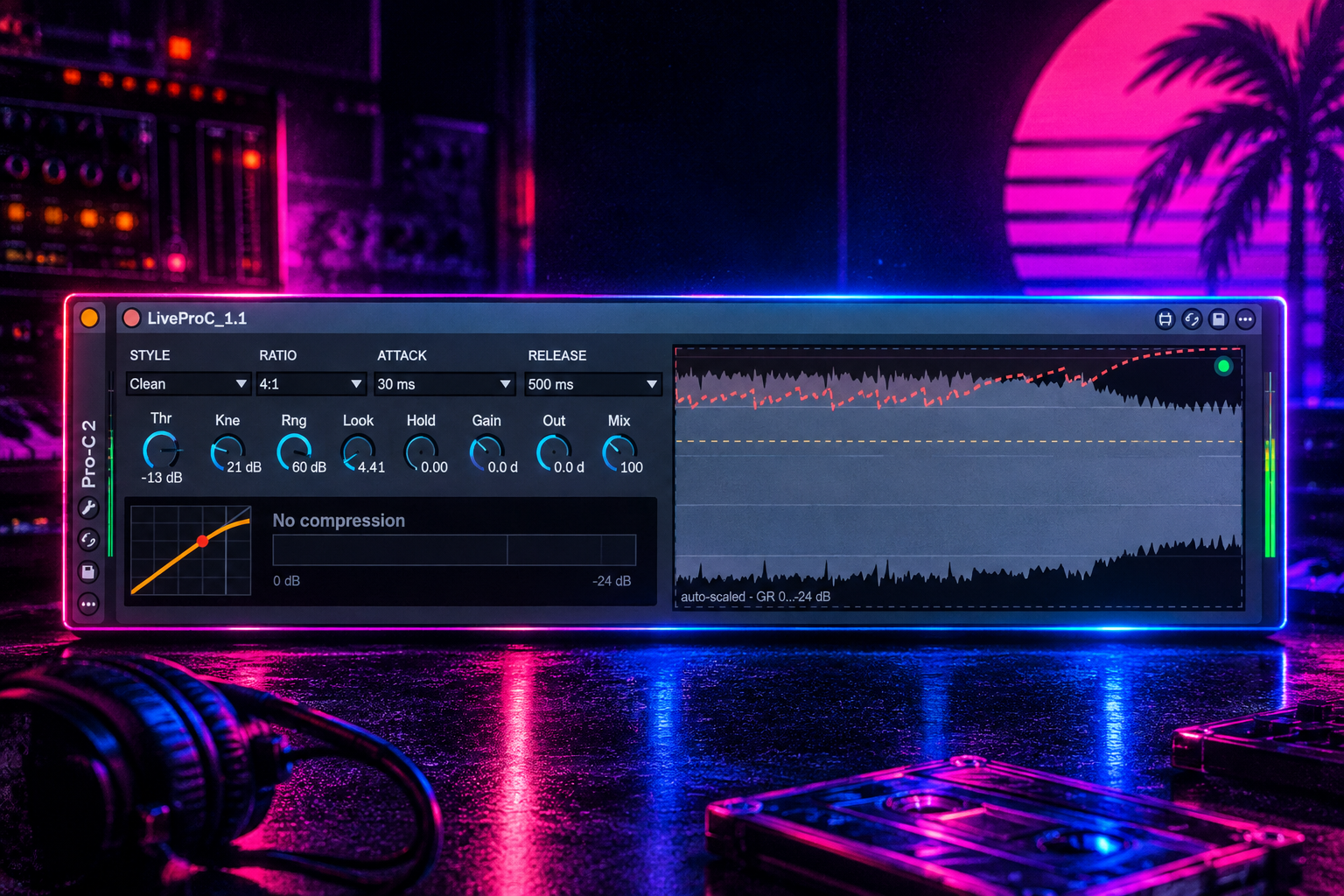This screenshot has width=1344, height=896.
Task: Open the Ratio dropdown showing 4:1
Action: tap(311, 384)
